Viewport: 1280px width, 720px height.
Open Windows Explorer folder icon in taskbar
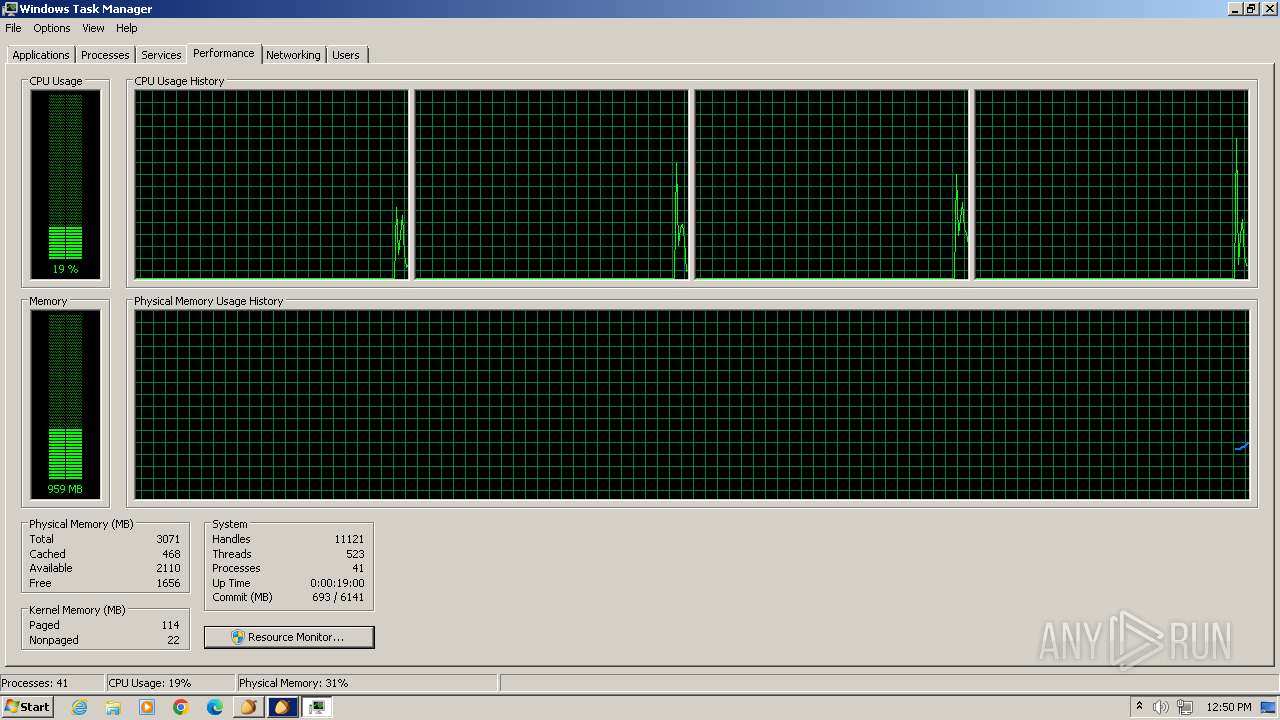[x=113, y=707]
